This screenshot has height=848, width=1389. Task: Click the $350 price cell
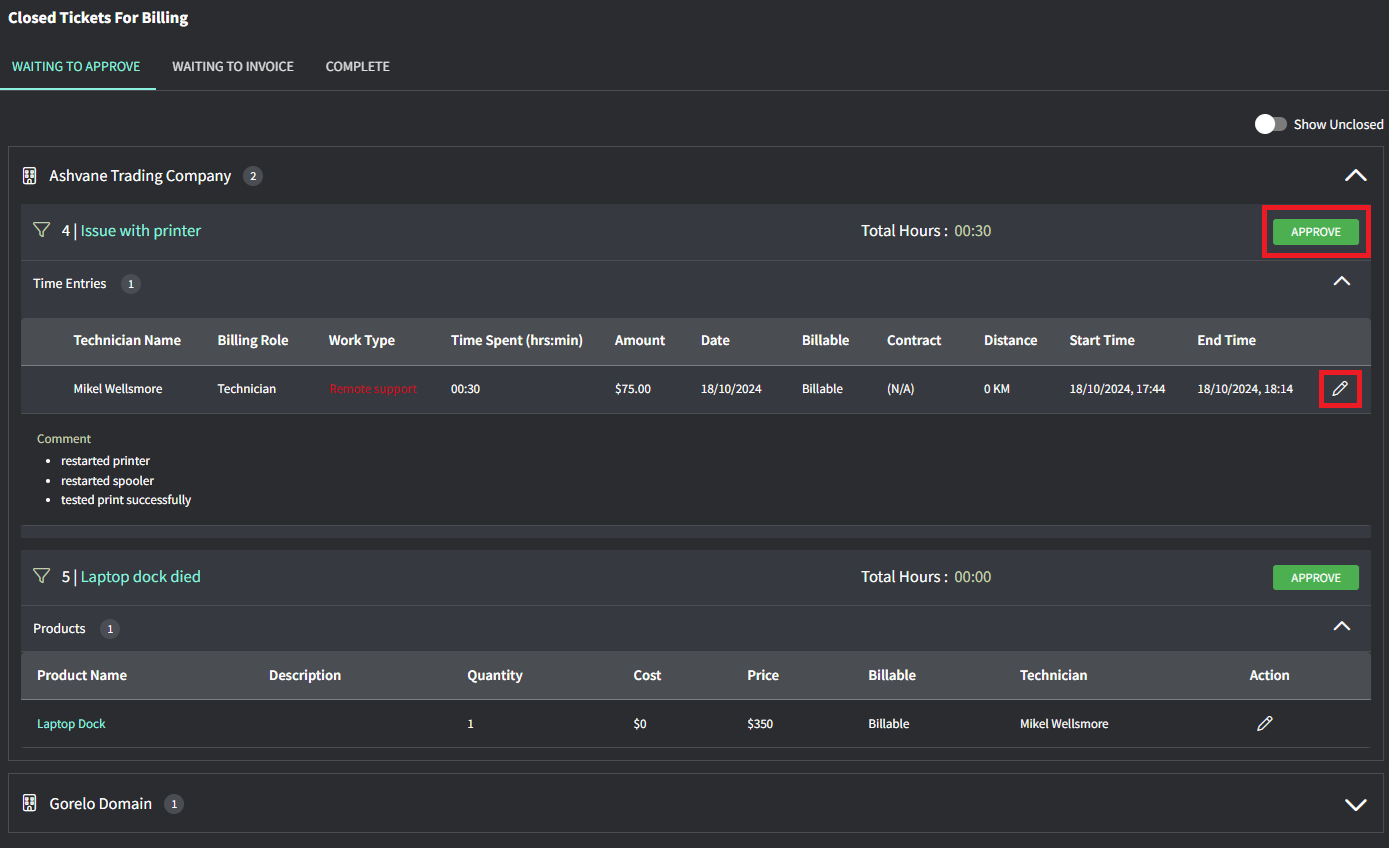760,724
